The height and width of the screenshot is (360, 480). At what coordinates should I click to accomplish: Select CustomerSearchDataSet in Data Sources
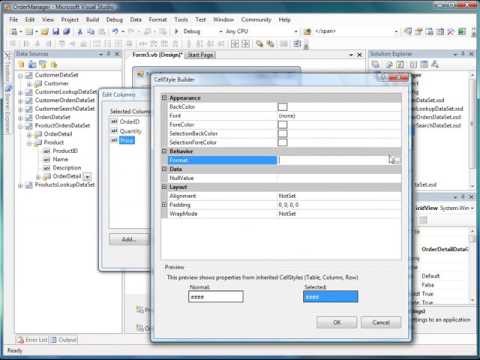pyautogui.click(x=65, y=109)
